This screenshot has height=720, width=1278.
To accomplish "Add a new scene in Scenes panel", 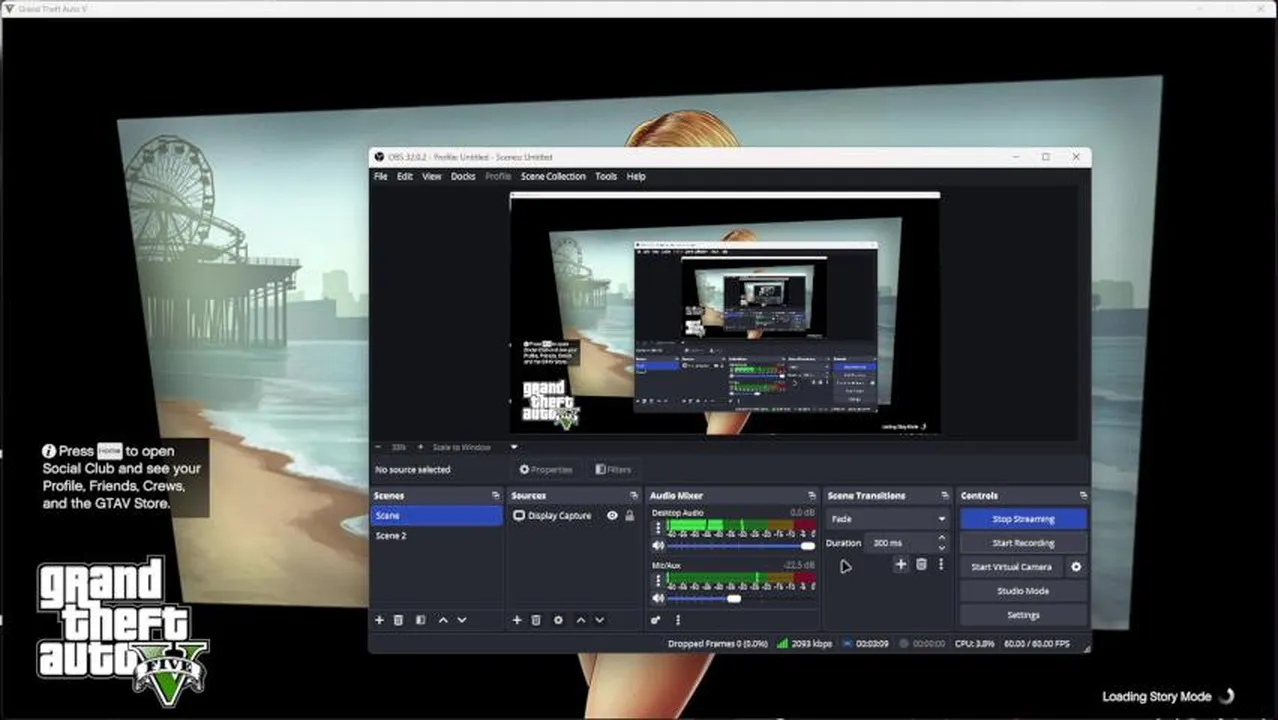I will tap(379, 620).
